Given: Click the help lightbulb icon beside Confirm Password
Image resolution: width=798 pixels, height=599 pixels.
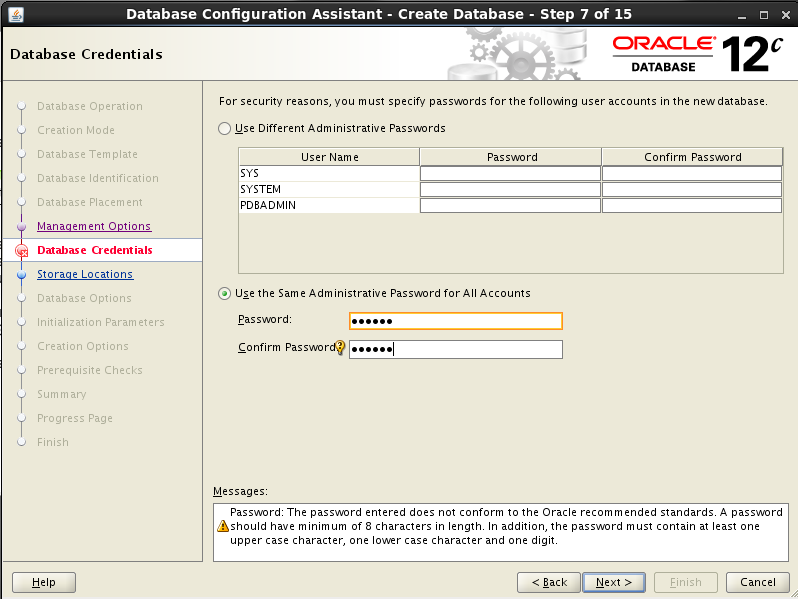Looking at the screenshot, I should [x=340, y=348].
